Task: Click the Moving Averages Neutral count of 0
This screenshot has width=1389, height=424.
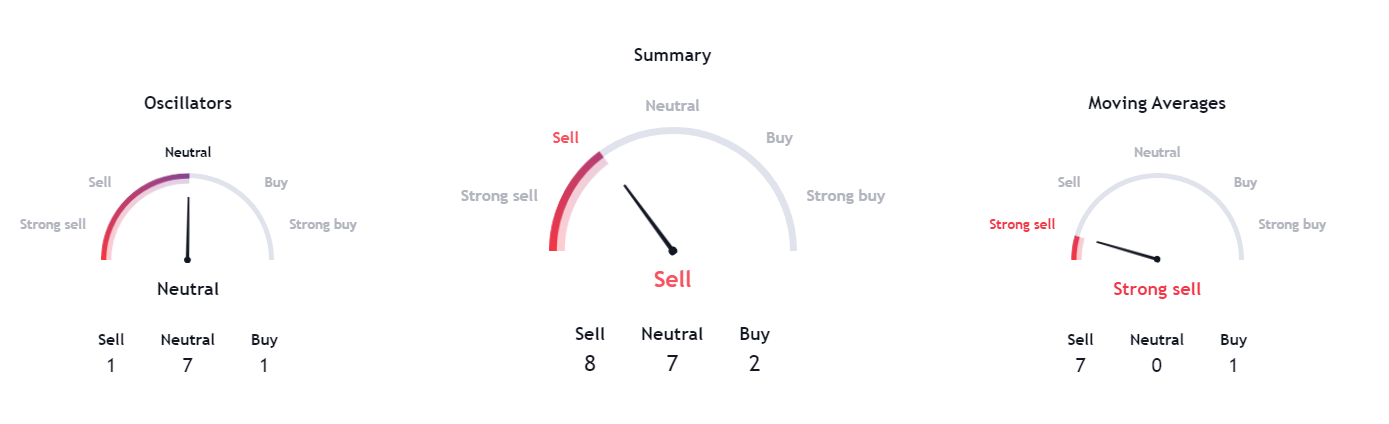Action: pyautogui.click(x=1157, y=365)
